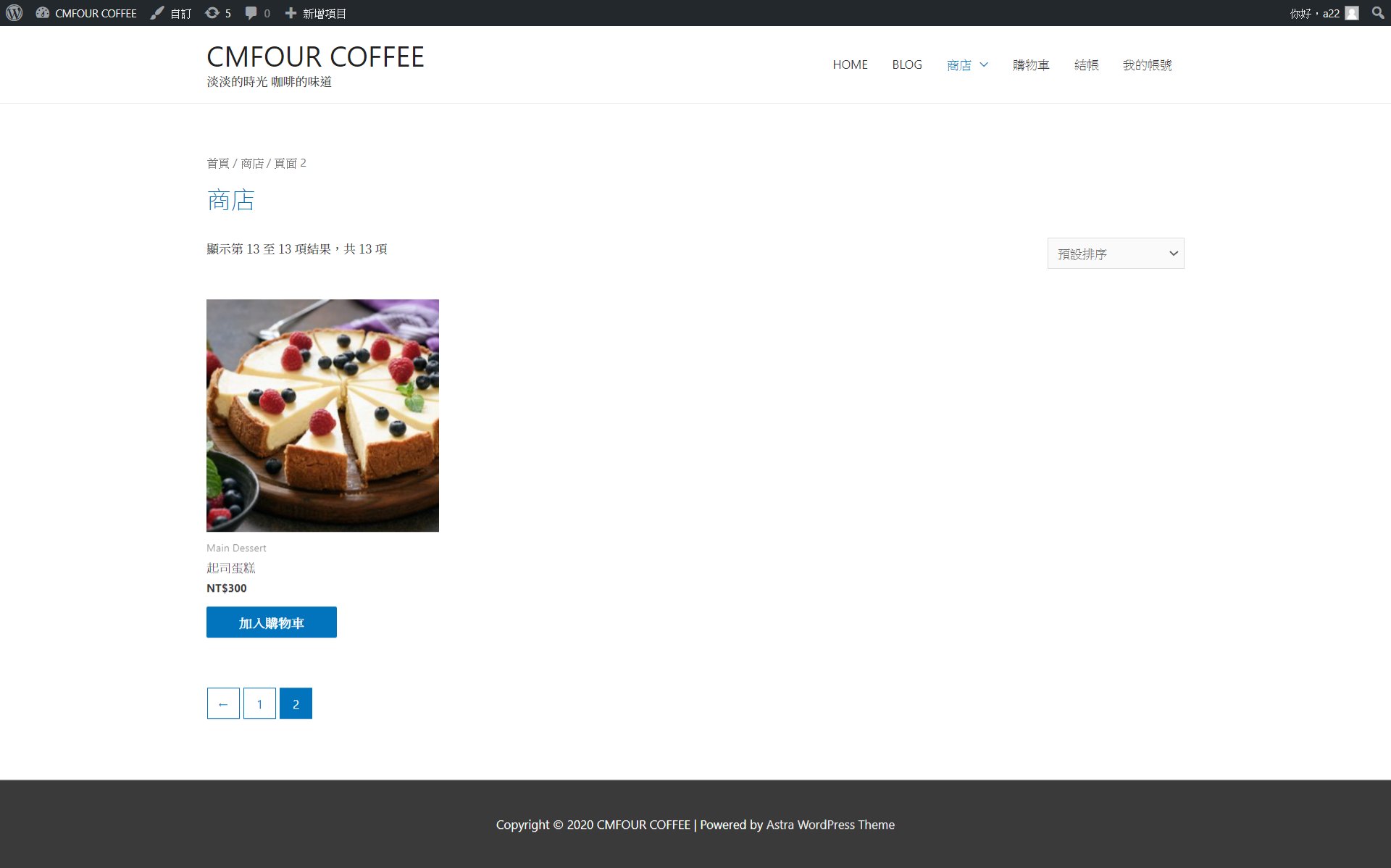Click the plus icon to add new item

click(x=291, y=13)
